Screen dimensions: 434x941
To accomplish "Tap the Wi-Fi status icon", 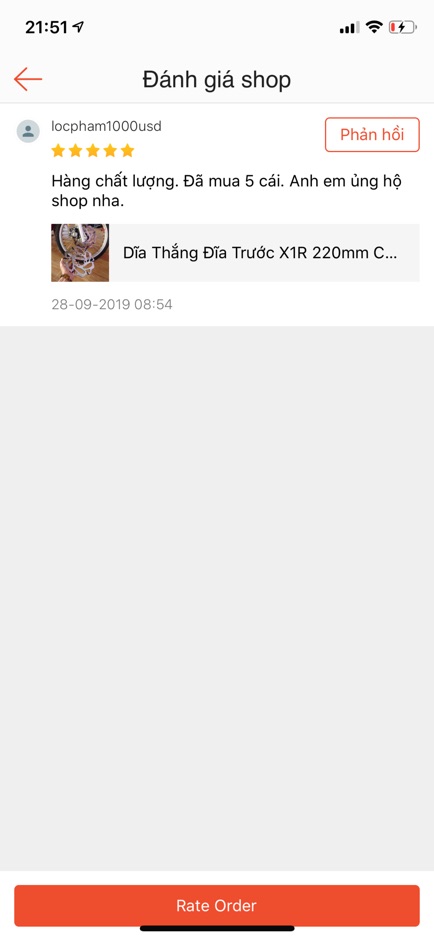I will 374,26.
